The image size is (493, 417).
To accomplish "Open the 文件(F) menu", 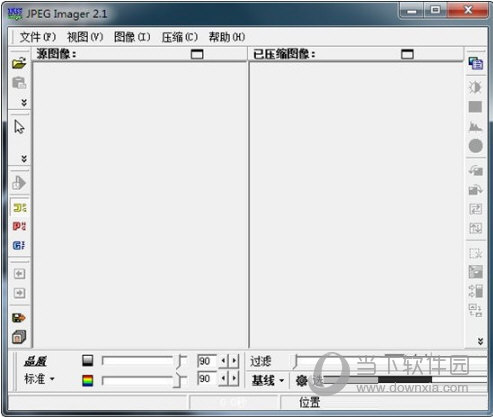I will point(38,37).
